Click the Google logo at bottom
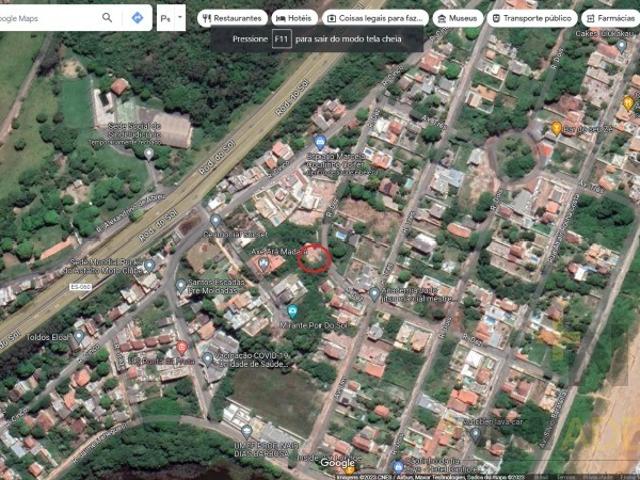 click(x=337, y=463)
